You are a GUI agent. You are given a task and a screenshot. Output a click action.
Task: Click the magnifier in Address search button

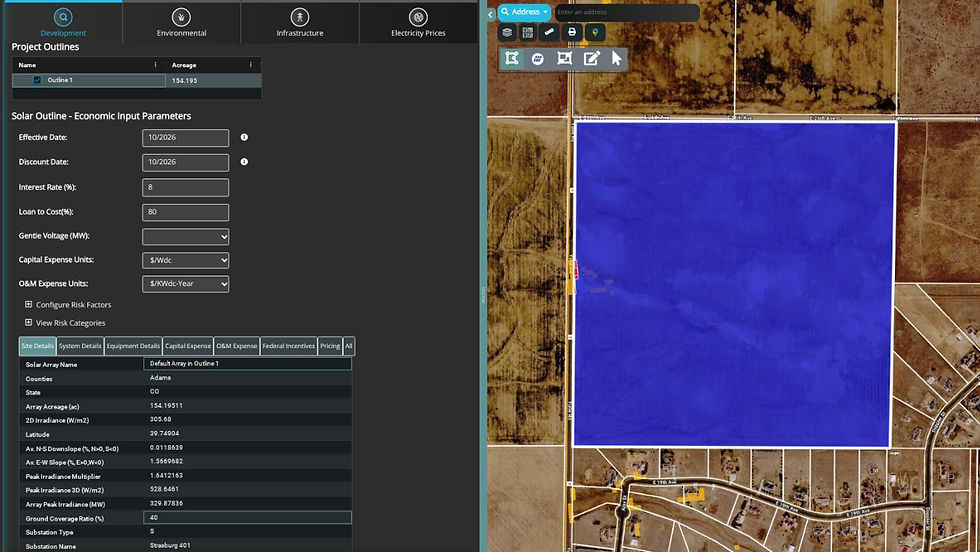tap(505, 12)
